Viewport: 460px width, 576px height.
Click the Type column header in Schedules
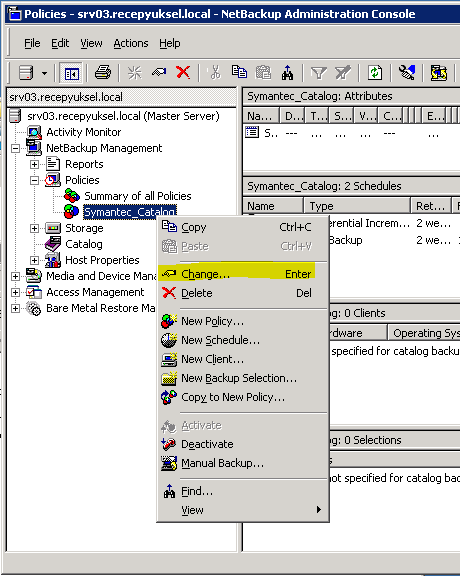[x=357, y=206]
